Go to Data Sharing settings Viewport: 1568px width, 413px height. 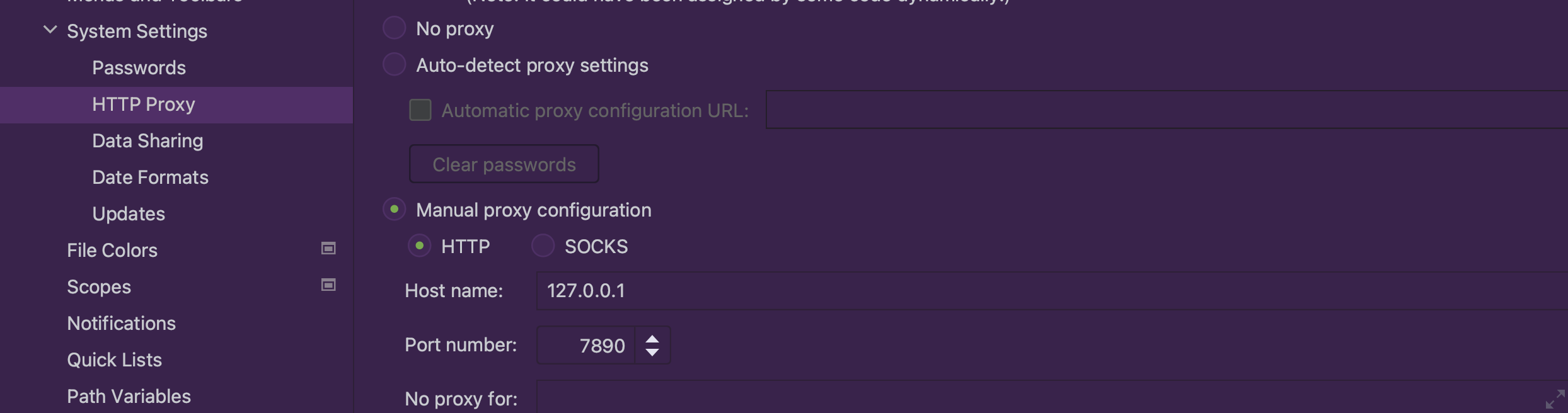pos(147,141)
